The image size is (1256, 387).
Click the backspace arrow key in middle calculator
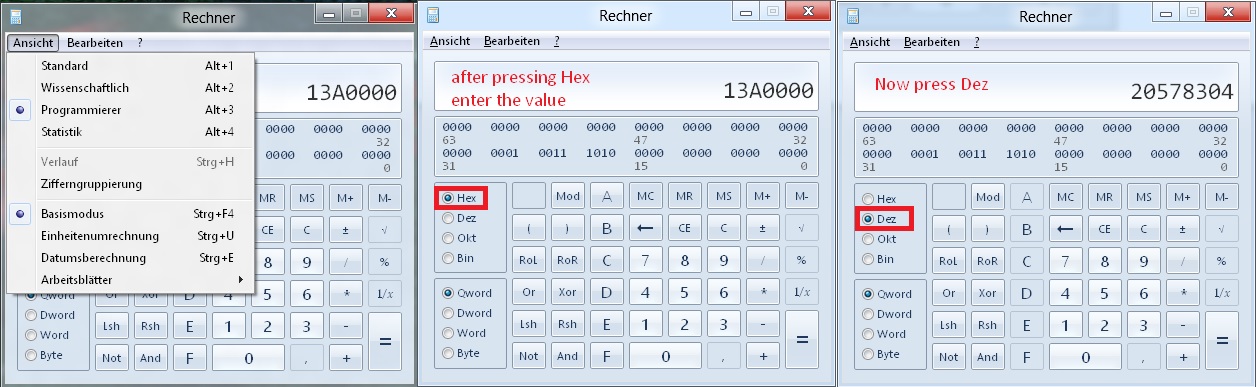point(646,228)
